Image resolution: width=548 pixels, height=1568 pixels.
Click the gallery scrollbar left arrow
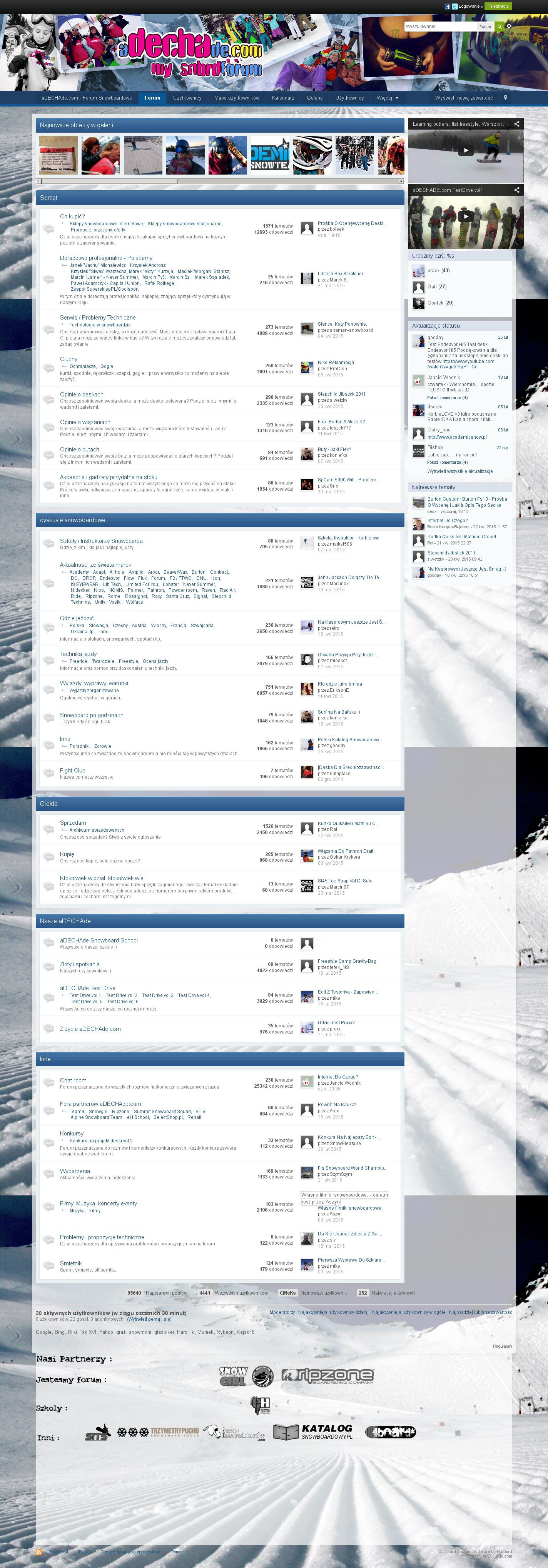click(39, 181)
